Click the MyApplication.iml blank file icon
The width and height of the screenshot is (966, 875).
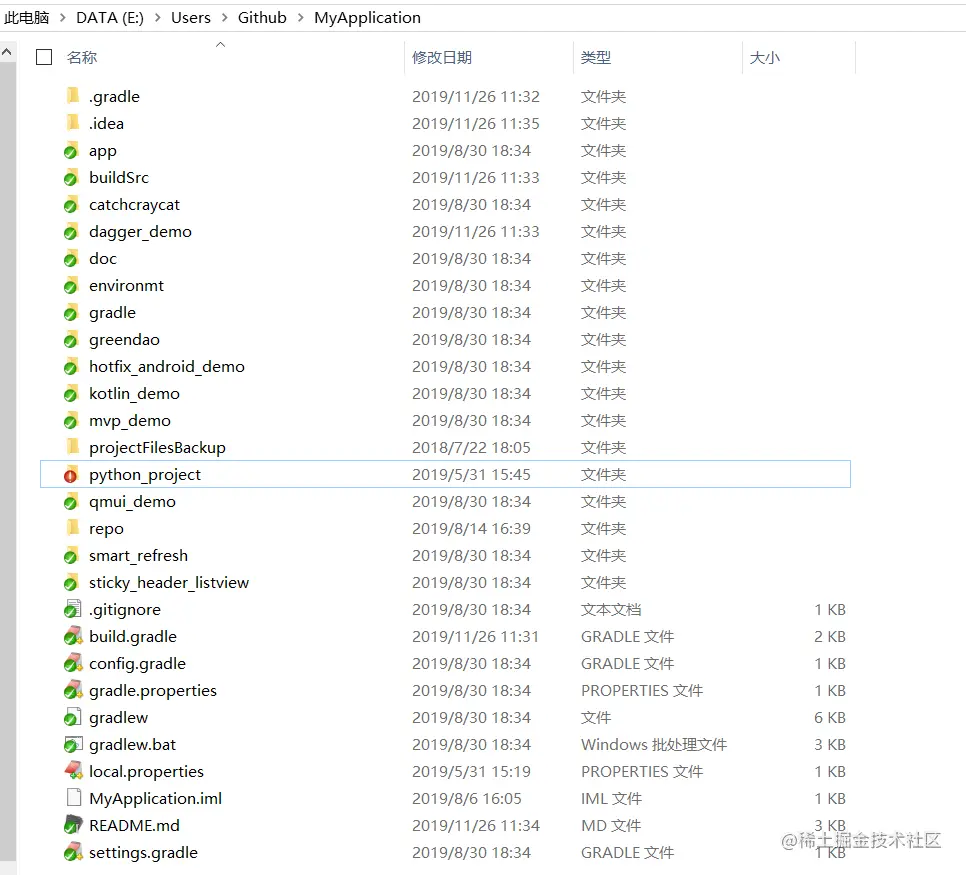(x=73, y=798)
